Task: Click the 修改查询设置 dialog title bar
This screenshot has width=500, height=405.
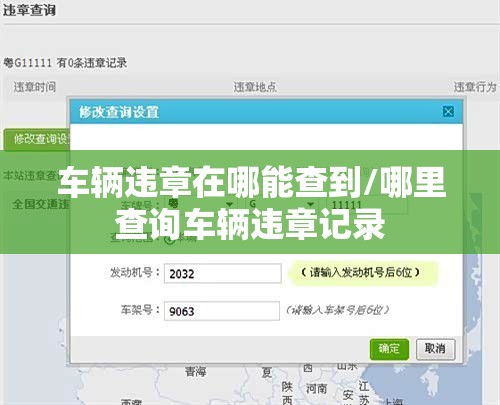Action: coord(266,112)
